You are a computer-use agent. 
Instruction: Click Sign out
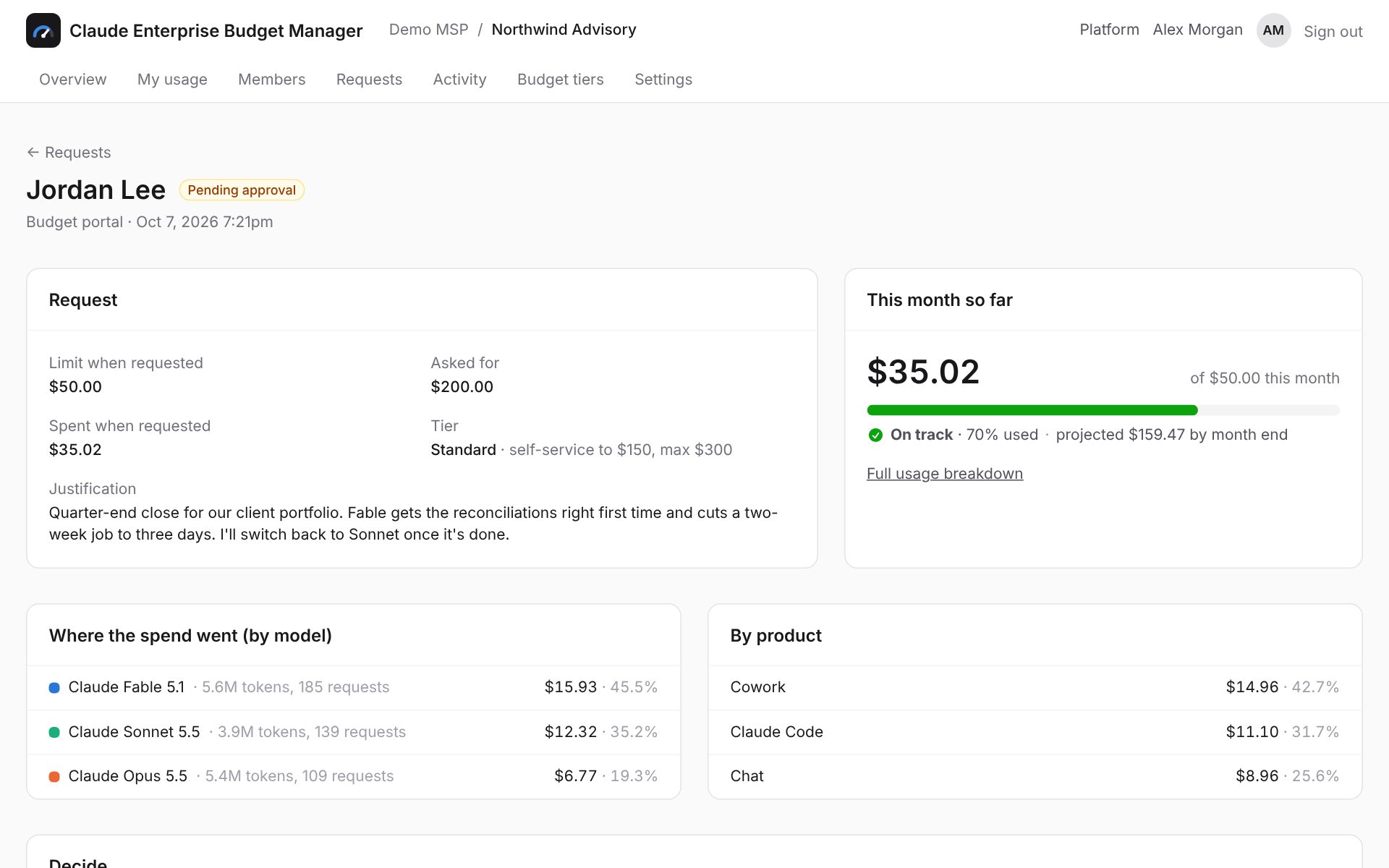[x=1333, y=32]
